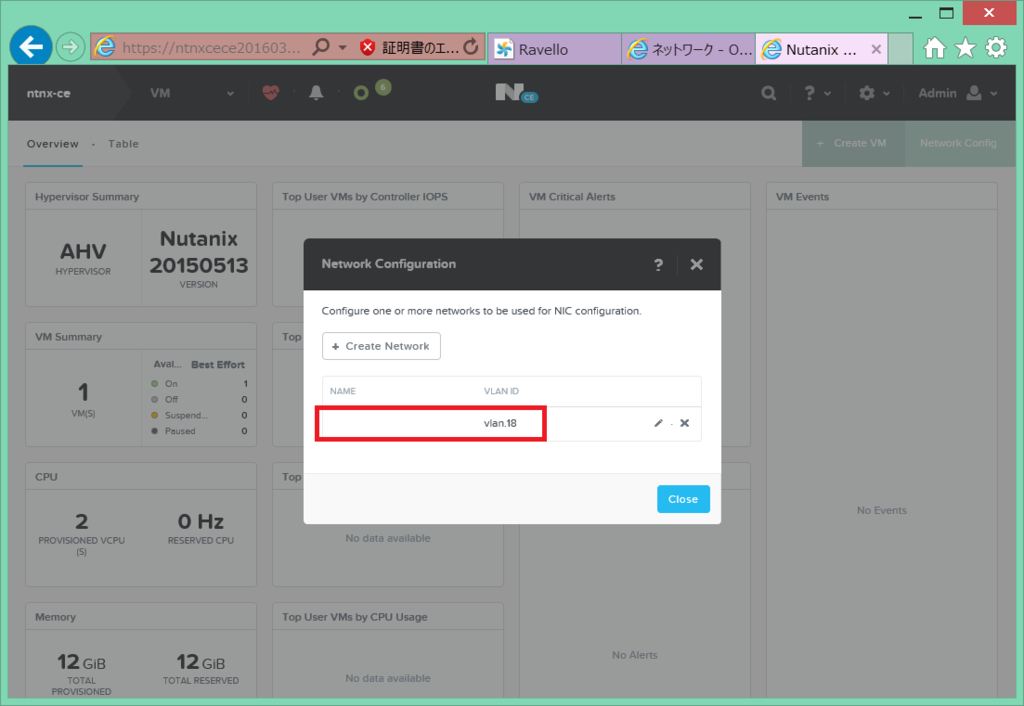Click the Best Effort label
The image size is (1024, 706).
[217, 364]
